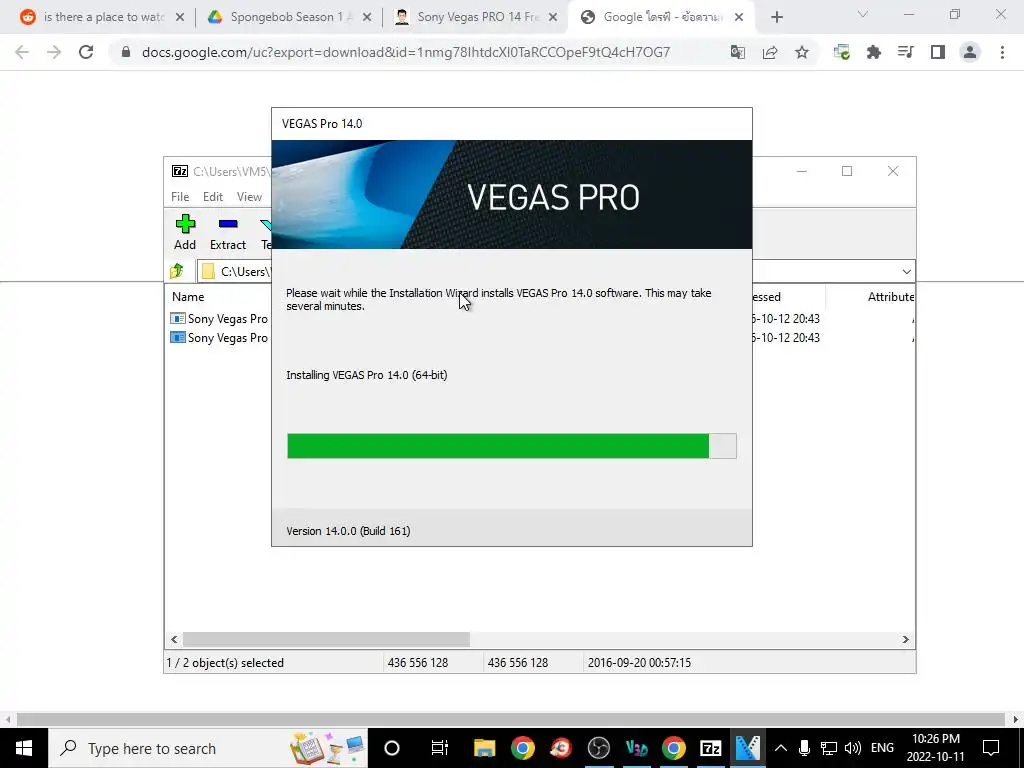This screenshot has width=1024, height=768.
Task: Close the active Google Drive tab
Action: pos(739,18)
